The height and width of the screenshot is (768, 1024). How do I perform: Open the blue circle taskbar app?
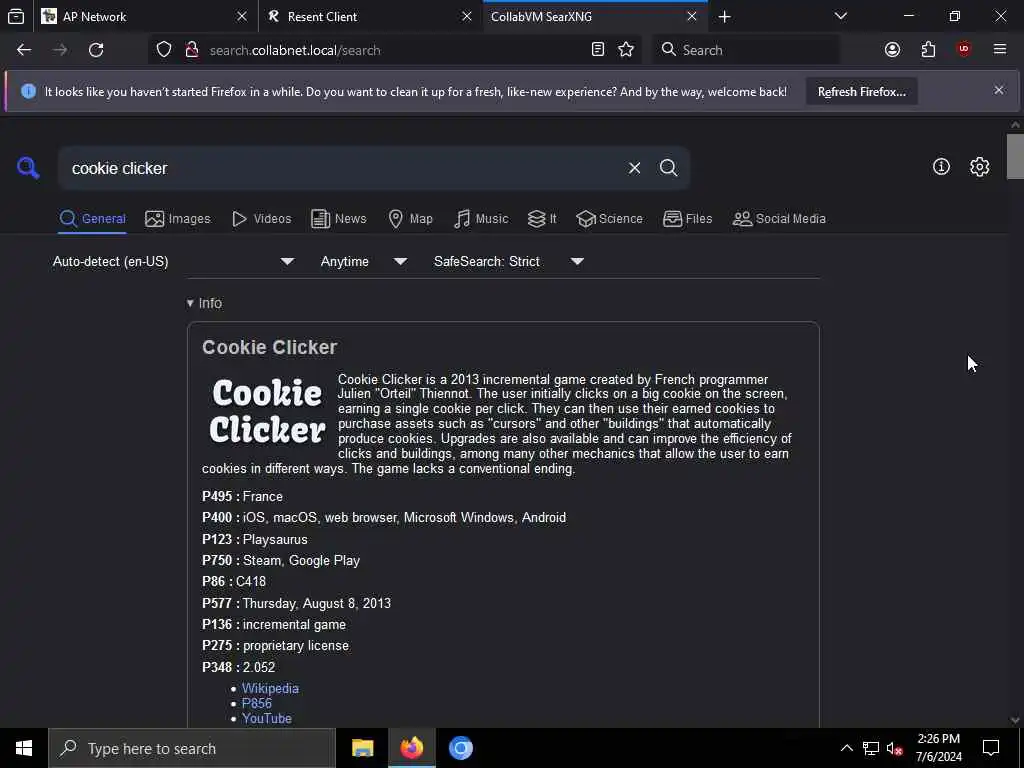point(460,748)
